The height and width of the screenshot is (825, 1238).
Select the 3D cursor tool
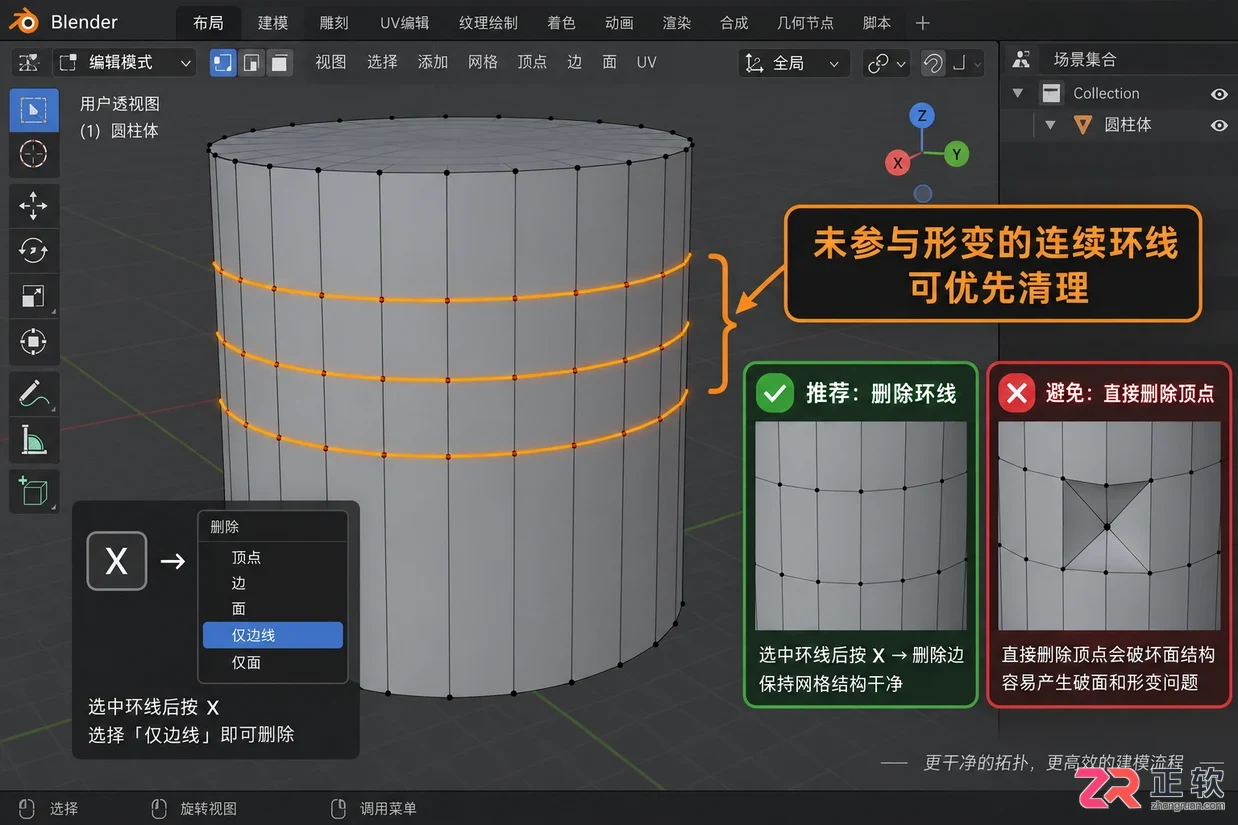pyautogui.click(x=34, y=154)
